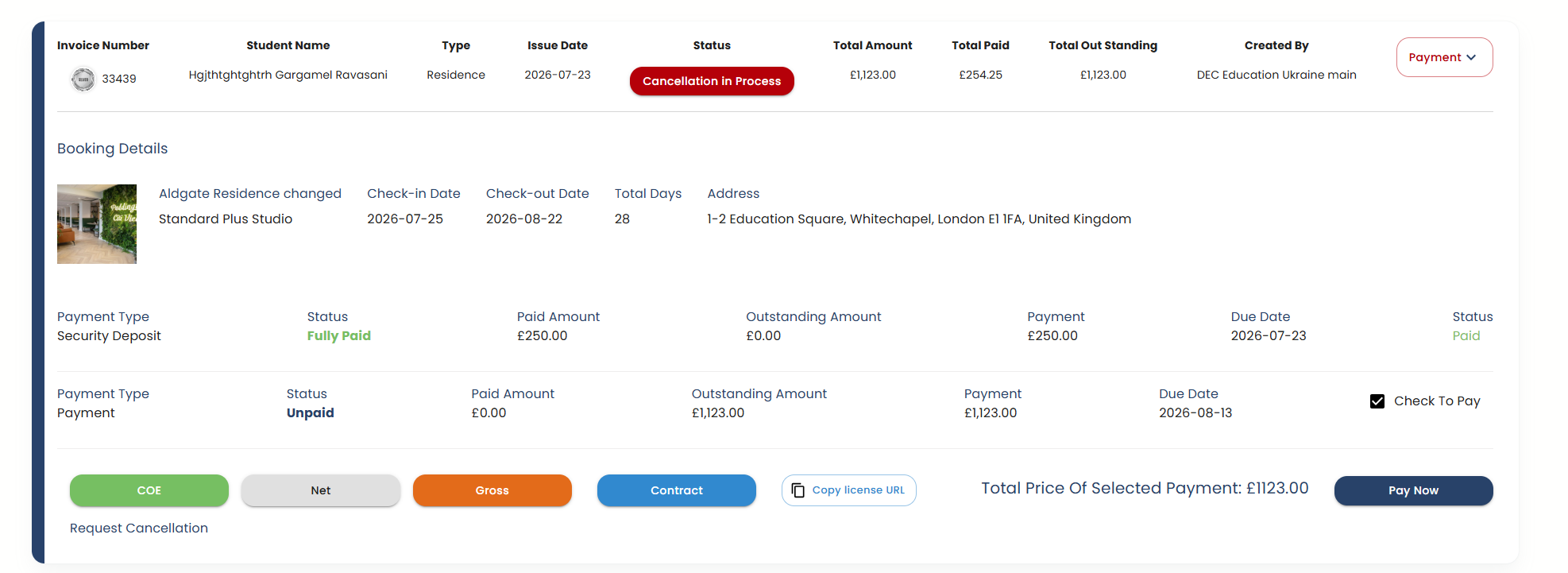This screenshot has width=1568, height=573.
Task: Click the invoice number 33439
Action: click(119, 79)
